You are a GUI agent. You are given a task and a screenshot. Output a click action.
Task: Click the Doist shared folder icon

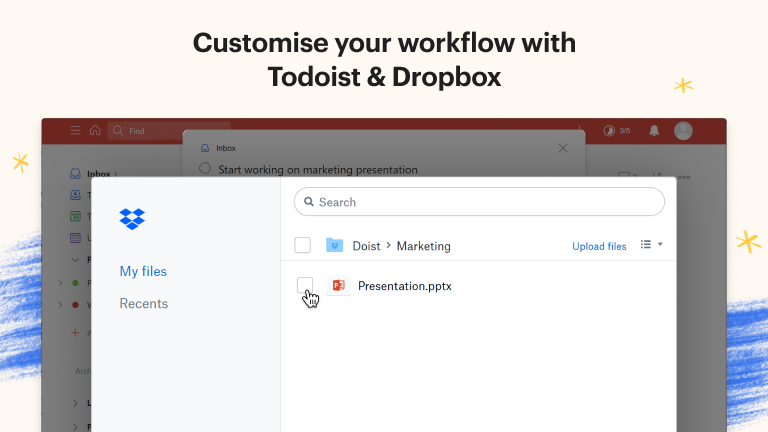click(x=334, y=246)
